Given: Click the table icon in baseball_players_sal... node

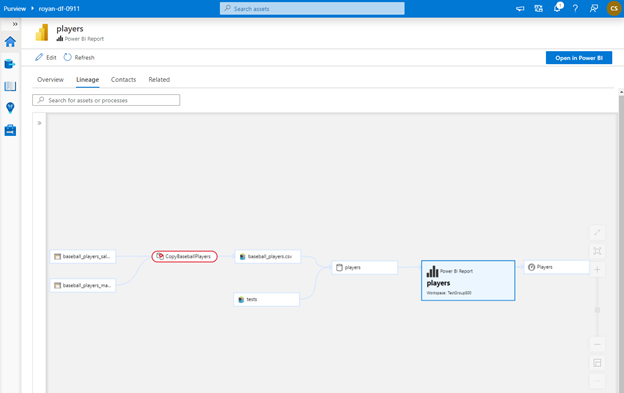Looking at the screenshot, I should (57, 257).
